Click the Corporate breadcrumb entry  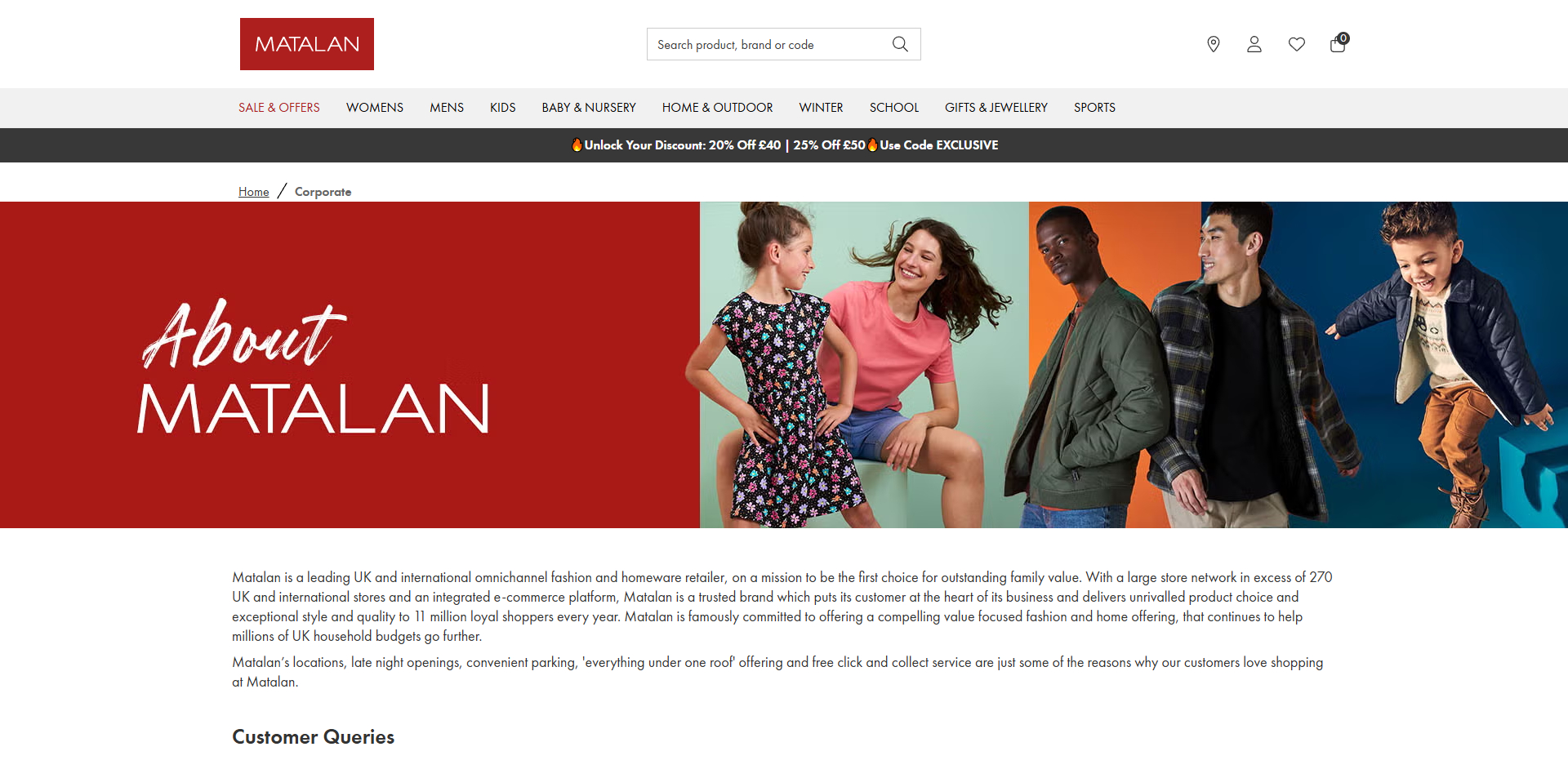[x=323, y=191]
